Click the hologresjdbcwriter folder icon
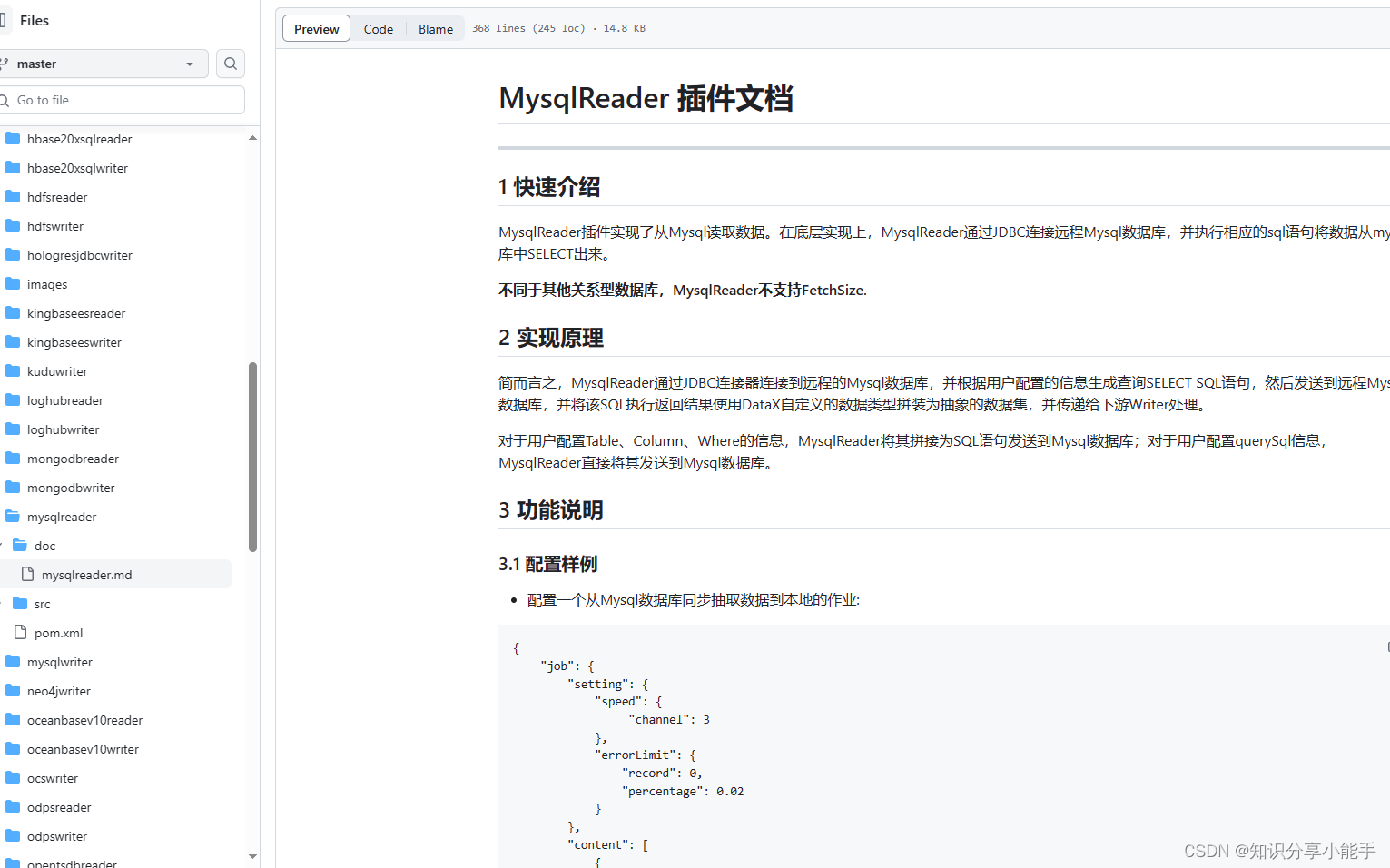The height and width of the screenshot is (868, 1390). pyautogui.click(x=13, y=255)
